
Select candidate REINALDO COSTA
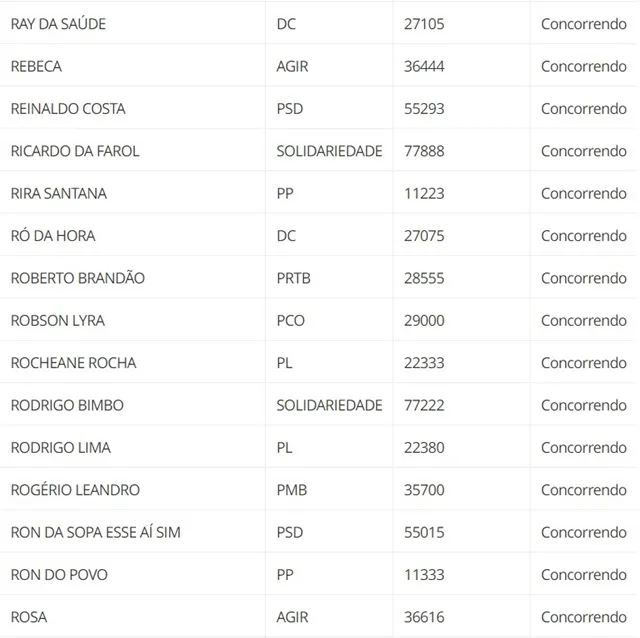coord(68,109)
